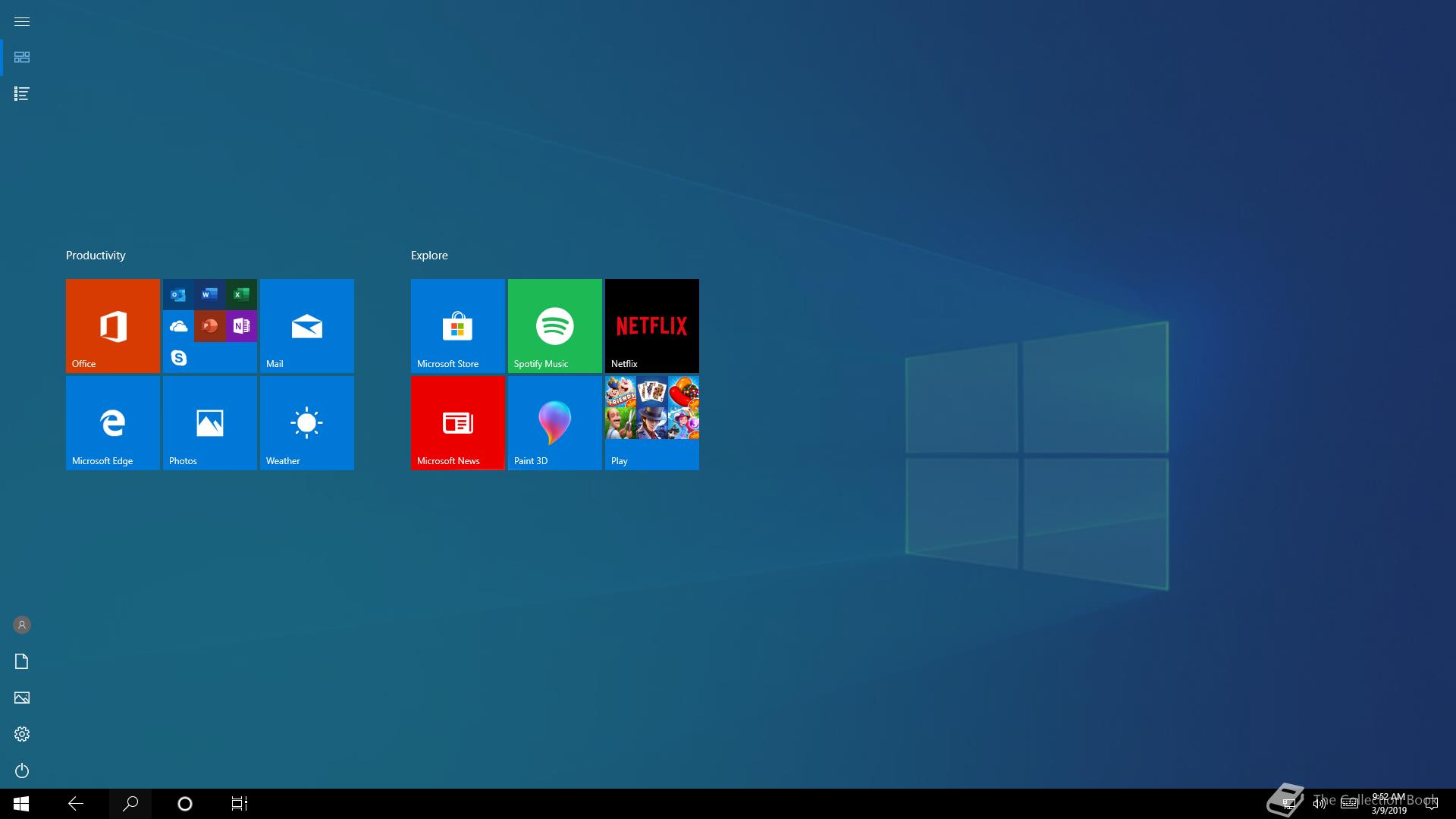Launch Excel from the Office folder tile
Viewport: 1456px width, 819px height.
pyautogui.click(x=241, y=294)
